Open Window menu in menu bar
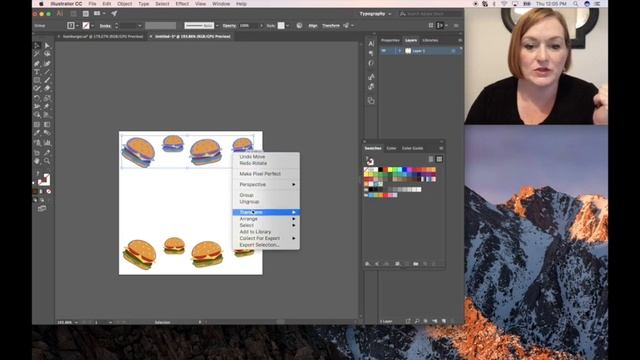This screenshot has width=640, height=360. (221, 4)
